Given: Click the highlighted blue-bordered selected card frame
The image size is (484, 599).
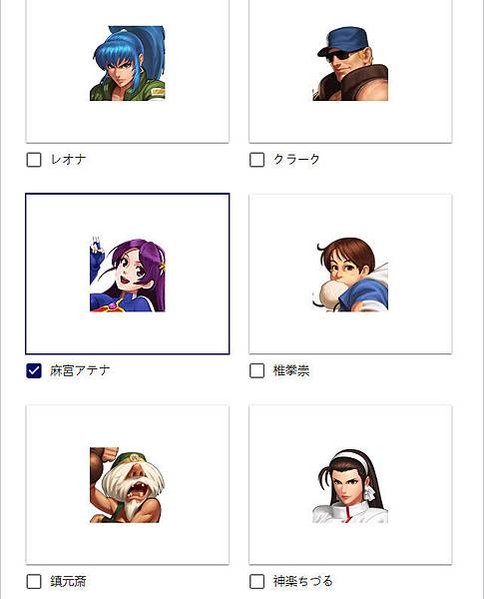Looking at the screenshot, I should click(128, 274).
